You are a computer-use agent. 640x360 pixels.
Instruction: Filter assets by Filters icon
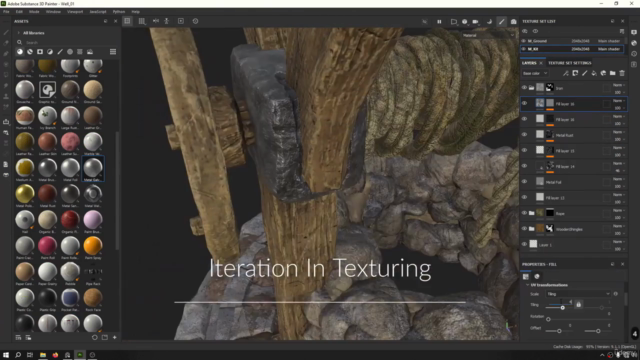point(50,52)
